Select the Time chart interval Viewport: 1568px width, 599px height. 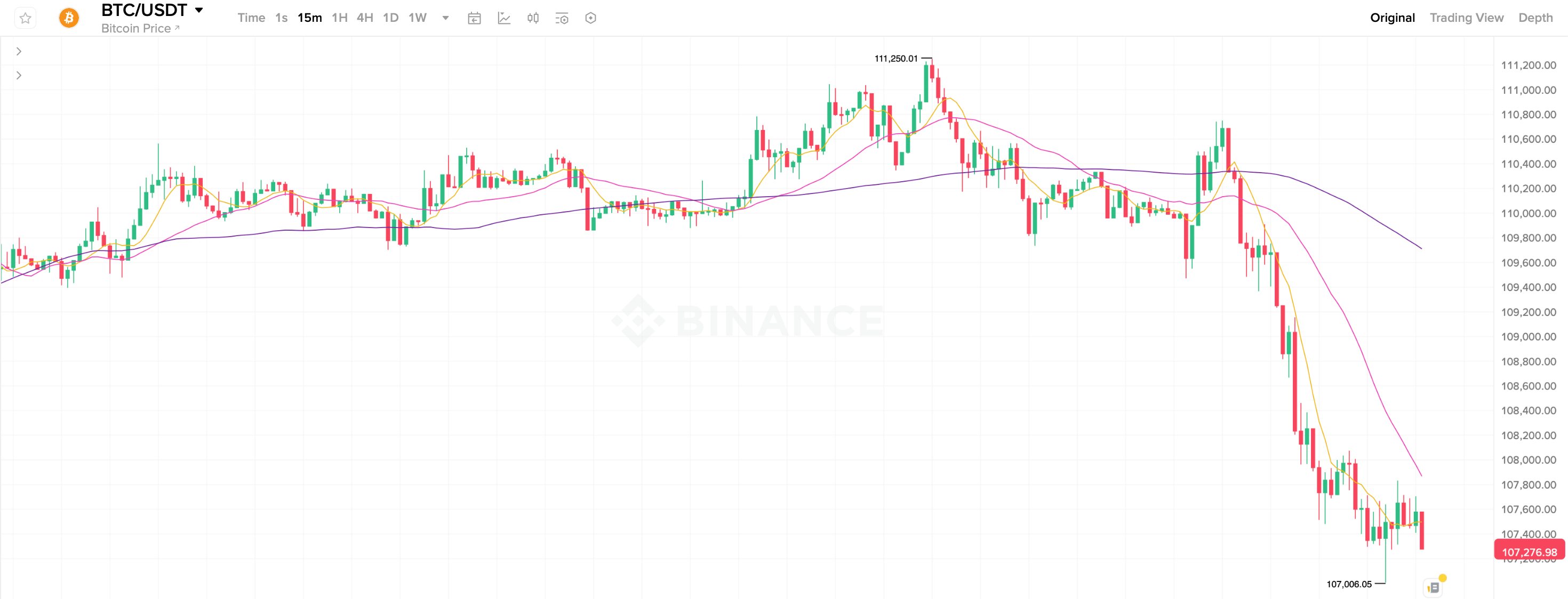tap(251, 18)
